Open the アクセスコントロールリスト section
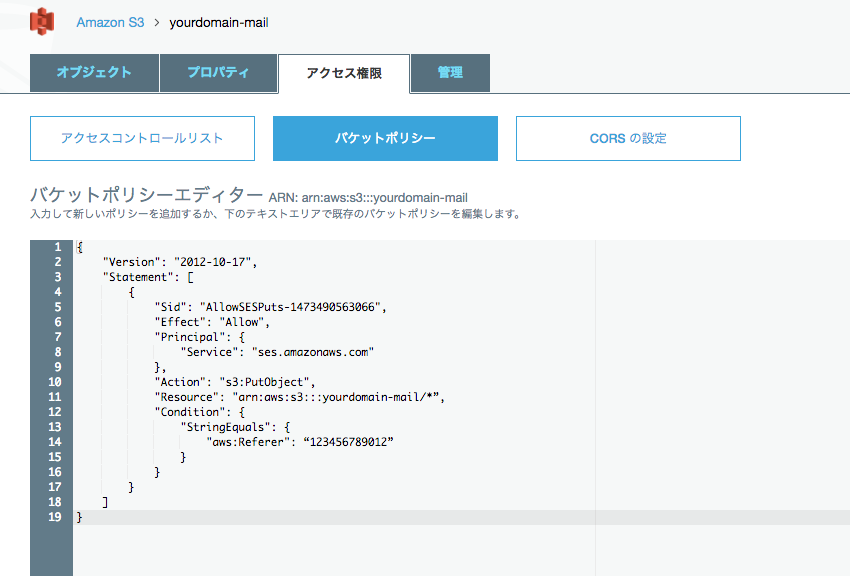850x576 pixels. coord(143,138)
